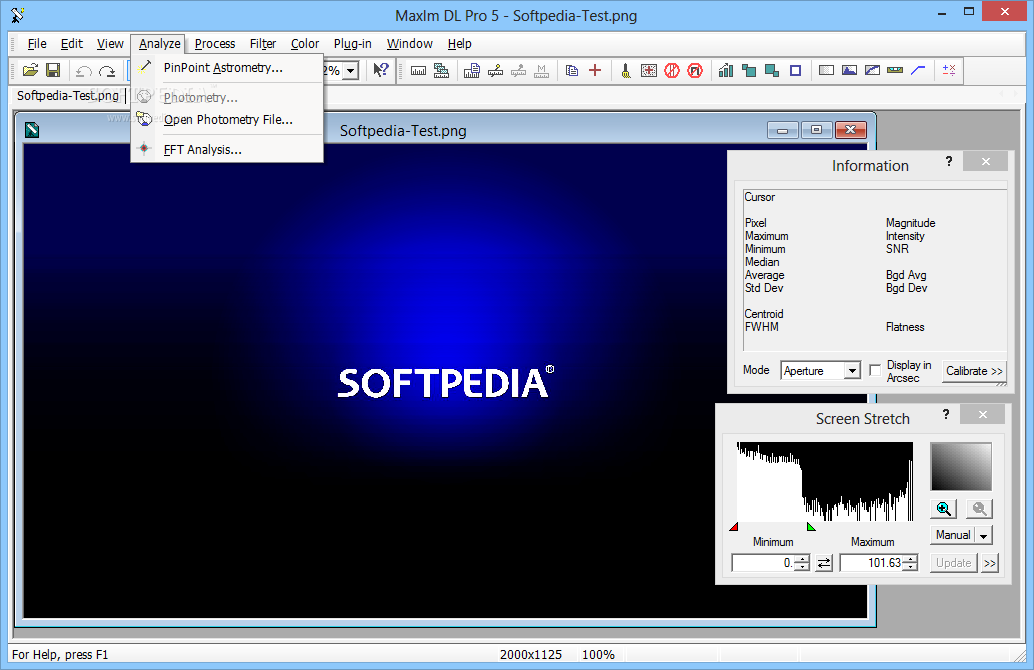1034x670 pixels.
Task: Open the File menu
Action: [x=37, y=44]
